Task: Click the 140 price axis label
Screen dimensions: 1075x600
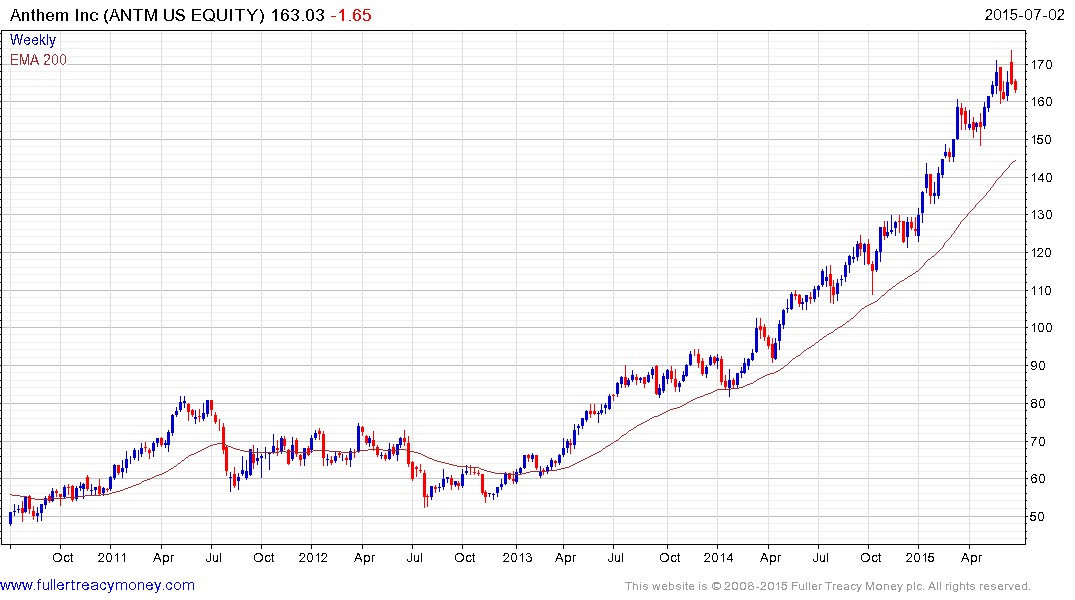Action: coord(1041,178)
